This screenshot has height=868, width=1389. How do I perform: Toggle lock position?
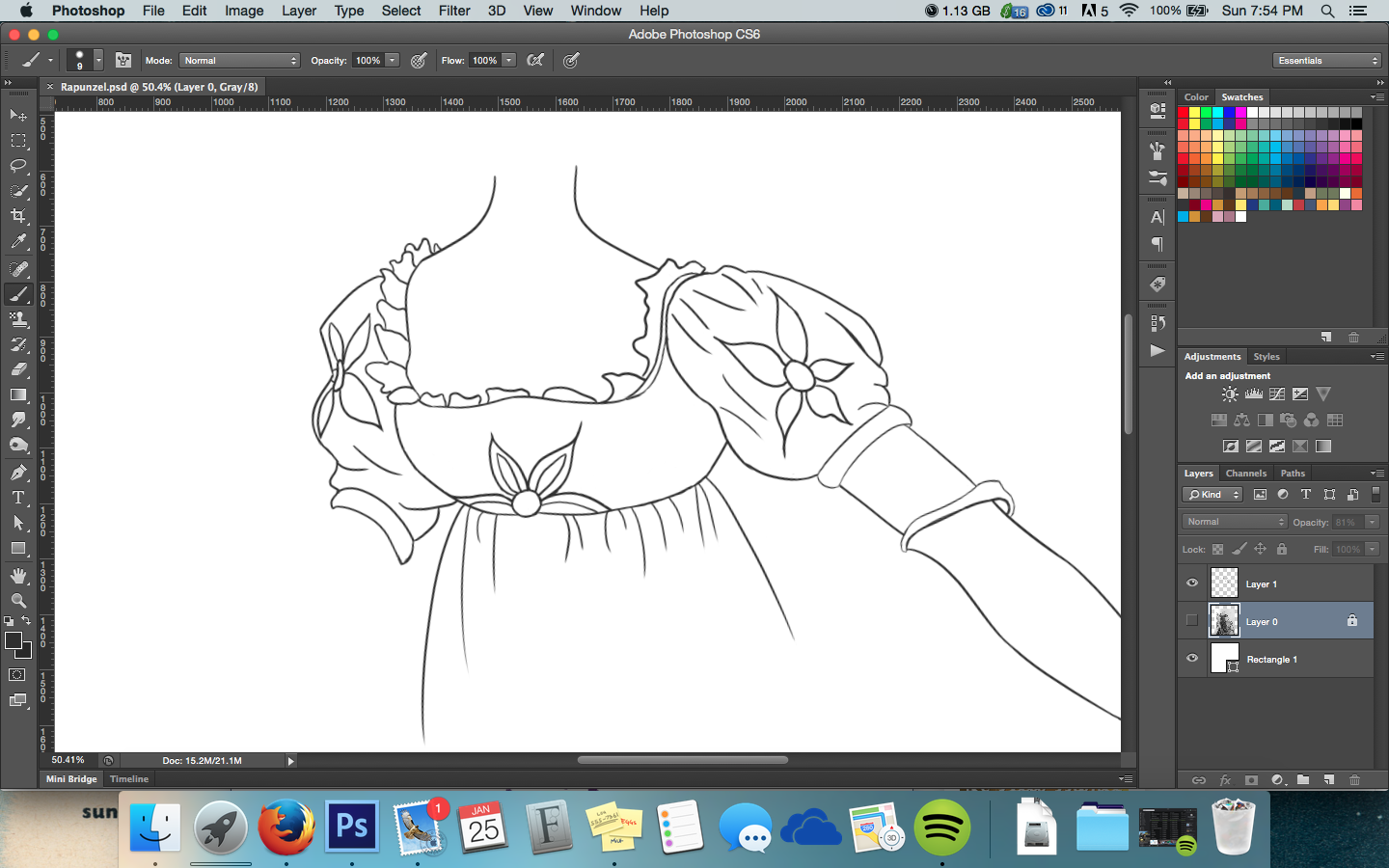(1261, 550)
